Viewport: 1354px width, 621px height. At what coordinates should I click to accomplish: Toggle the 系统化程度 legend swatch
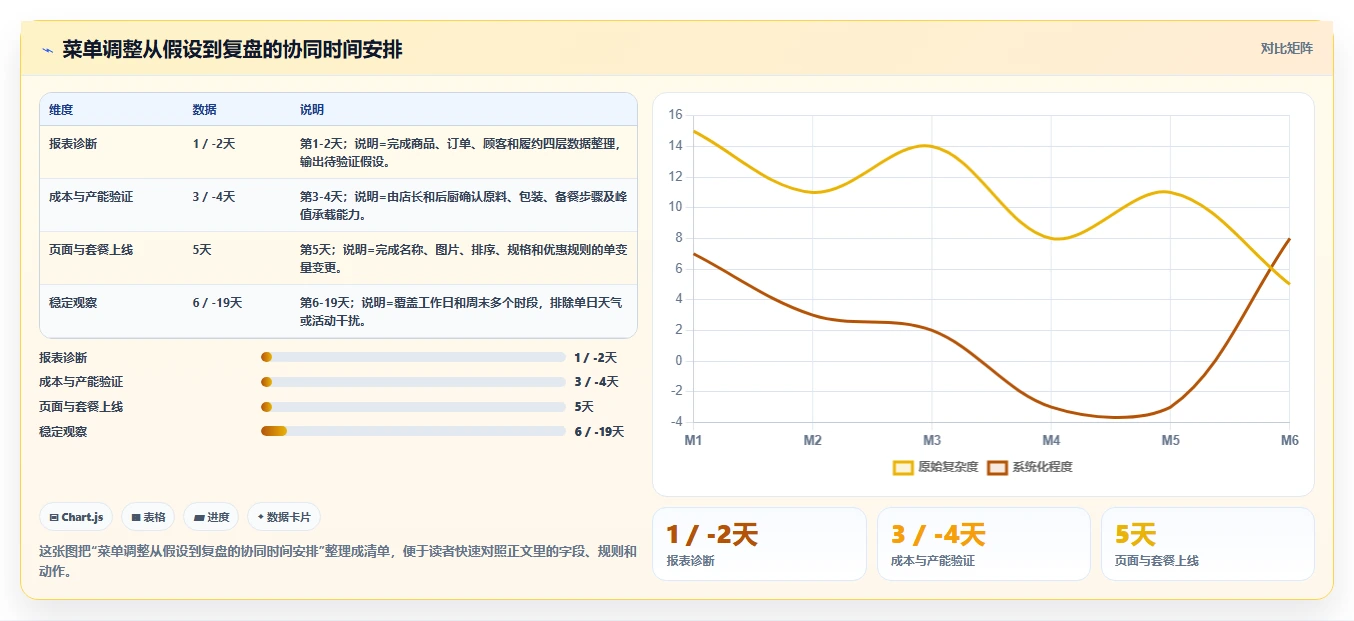point(997,467)
